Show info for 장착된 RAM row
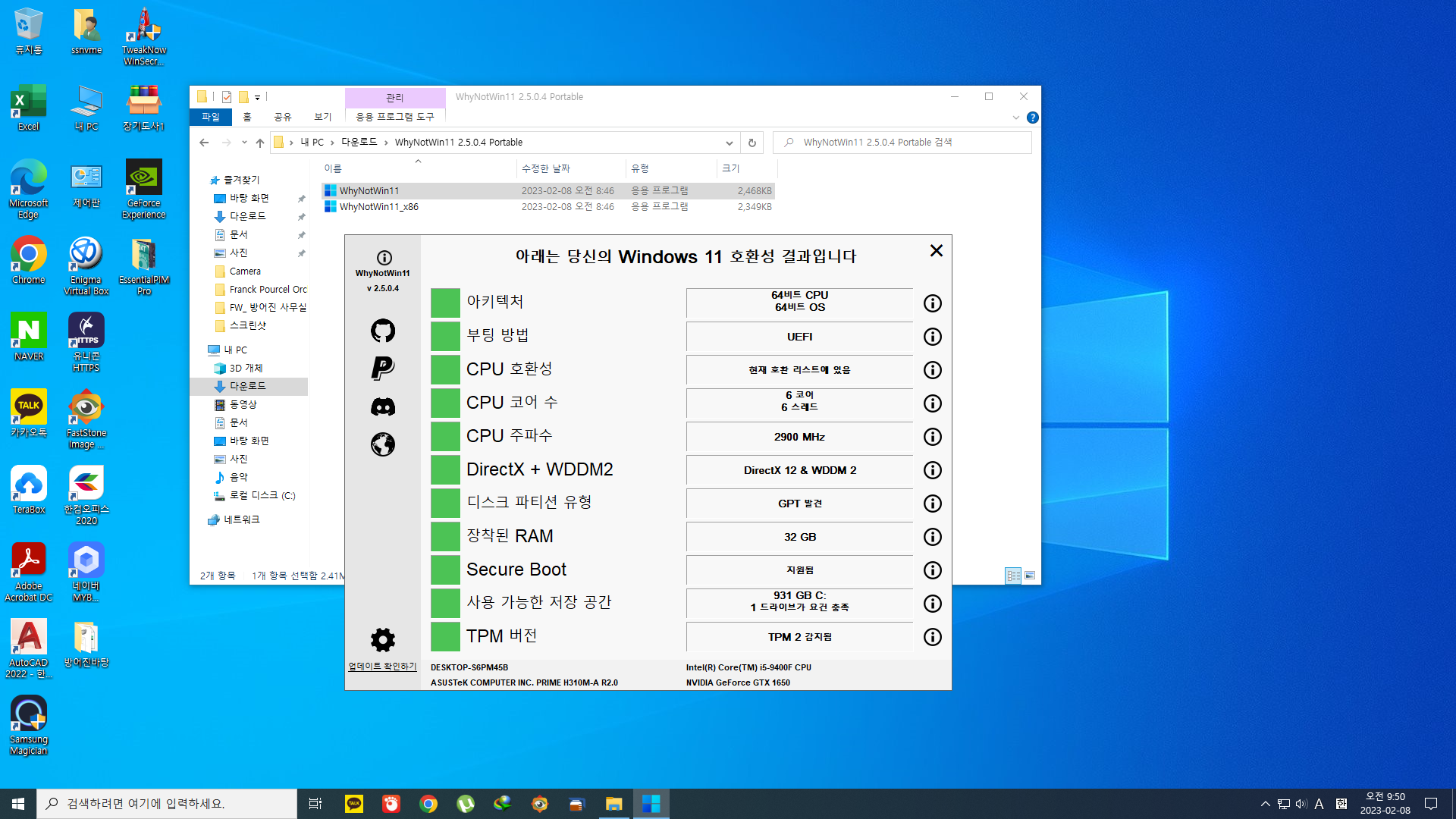The width and height of the screenshot is (1456, 819). coord(933,537)
